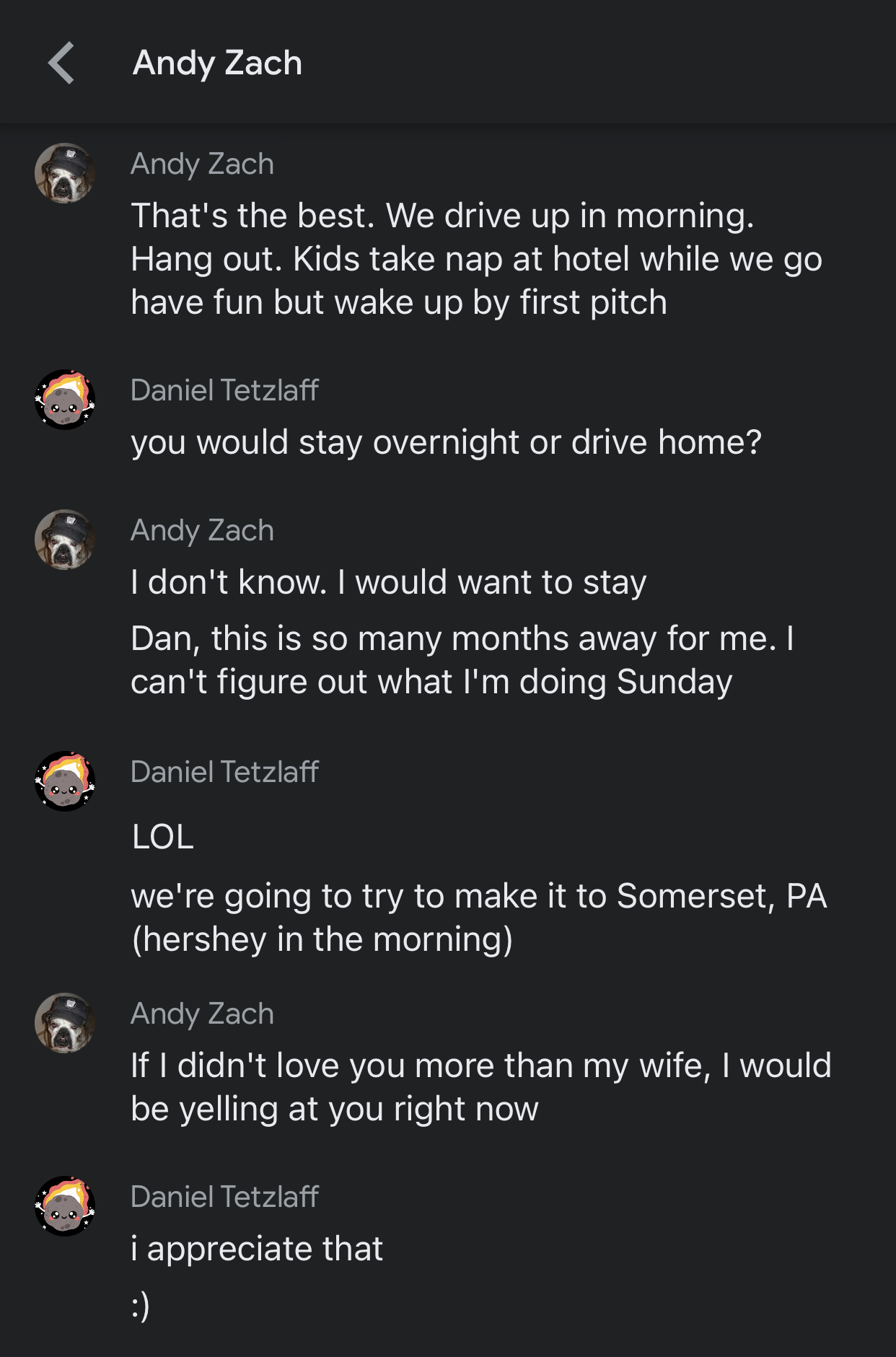Tap the Daniel Tetzlaff name above the LOL message

224,772
